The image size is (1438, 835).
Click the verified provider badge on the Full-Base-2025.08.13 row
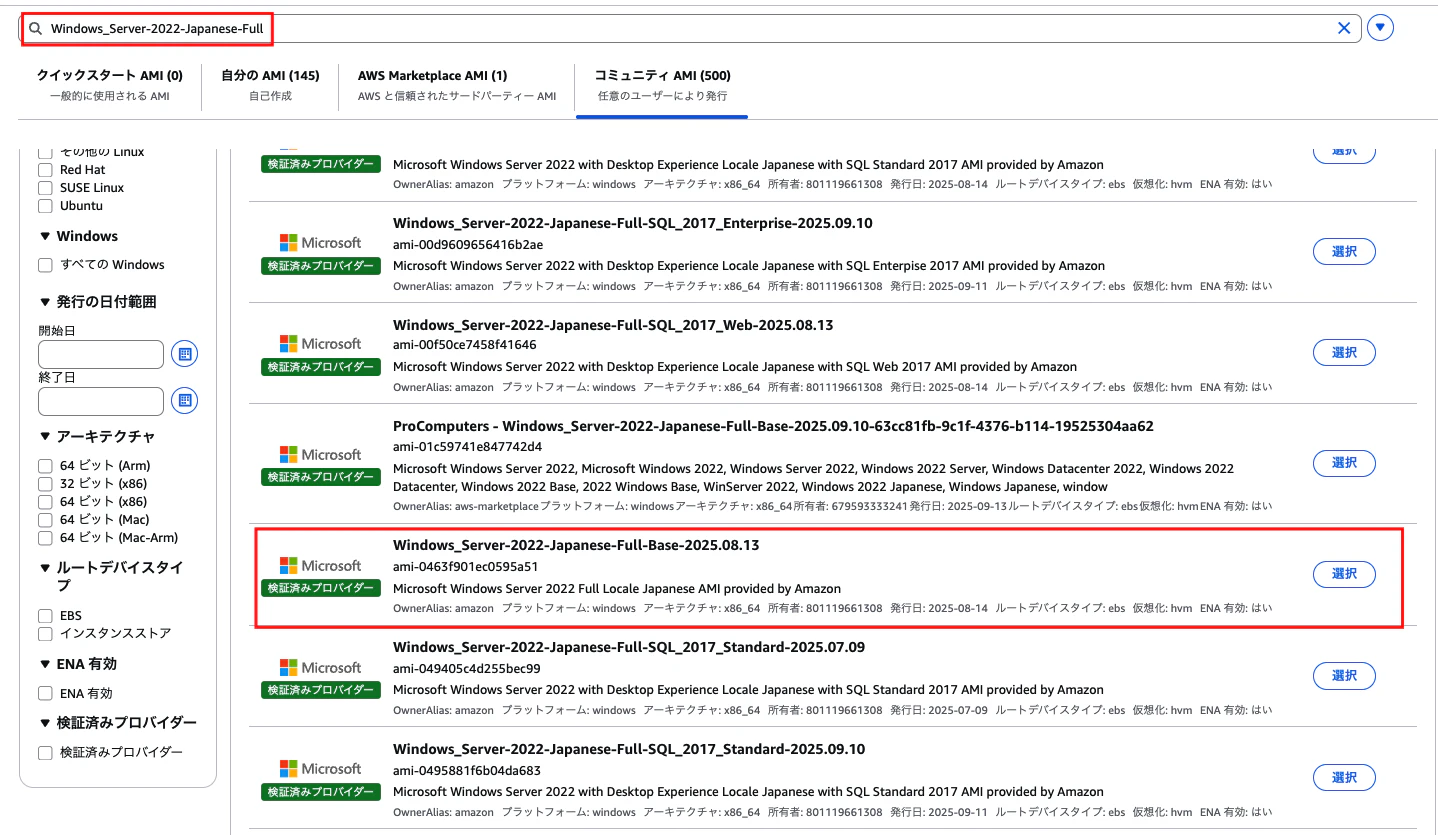[321, 589]
